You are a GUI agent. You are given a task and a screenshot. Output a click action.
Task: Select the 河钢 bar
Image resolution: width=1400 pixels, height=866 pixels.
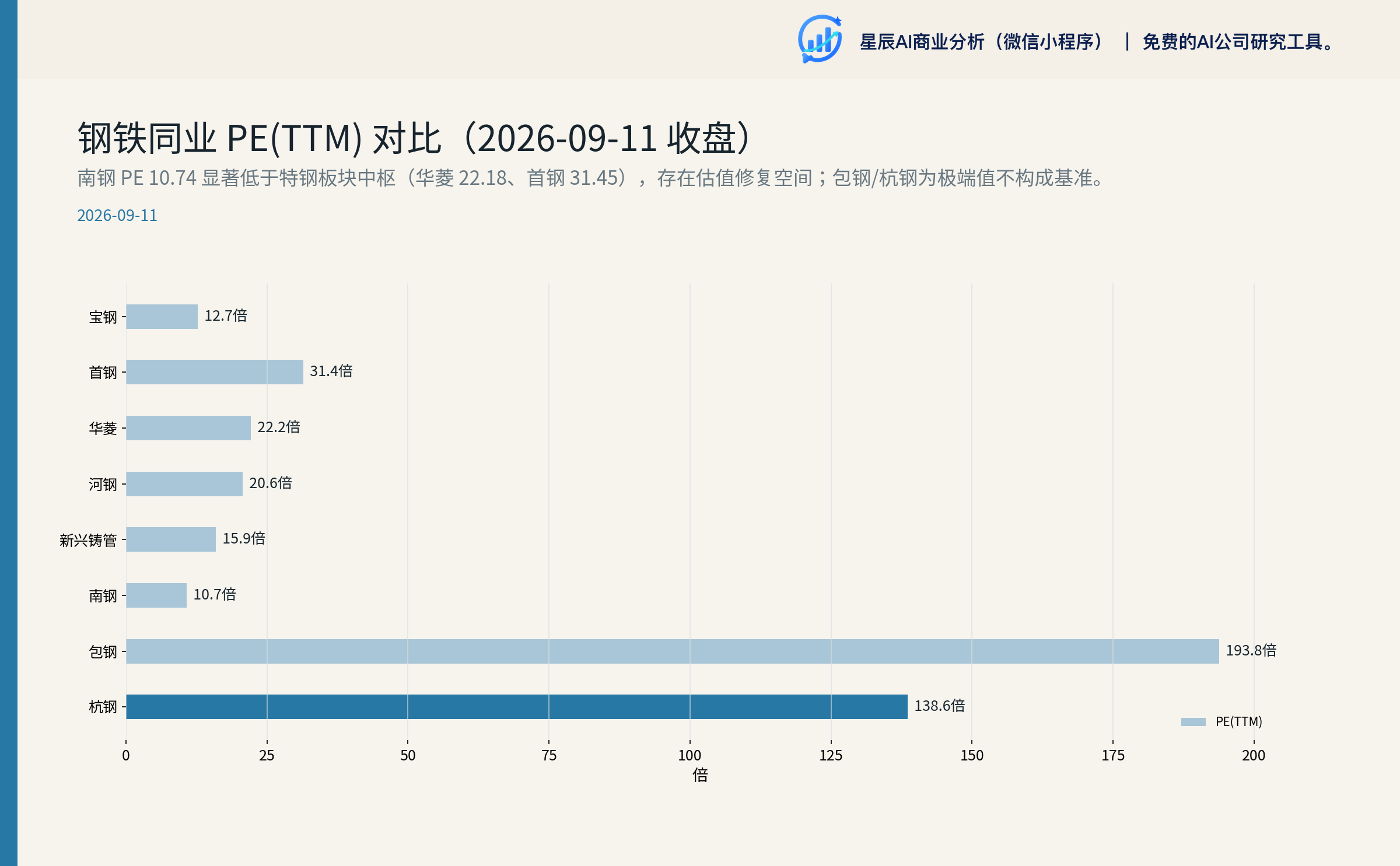click(x=184, y=484)
